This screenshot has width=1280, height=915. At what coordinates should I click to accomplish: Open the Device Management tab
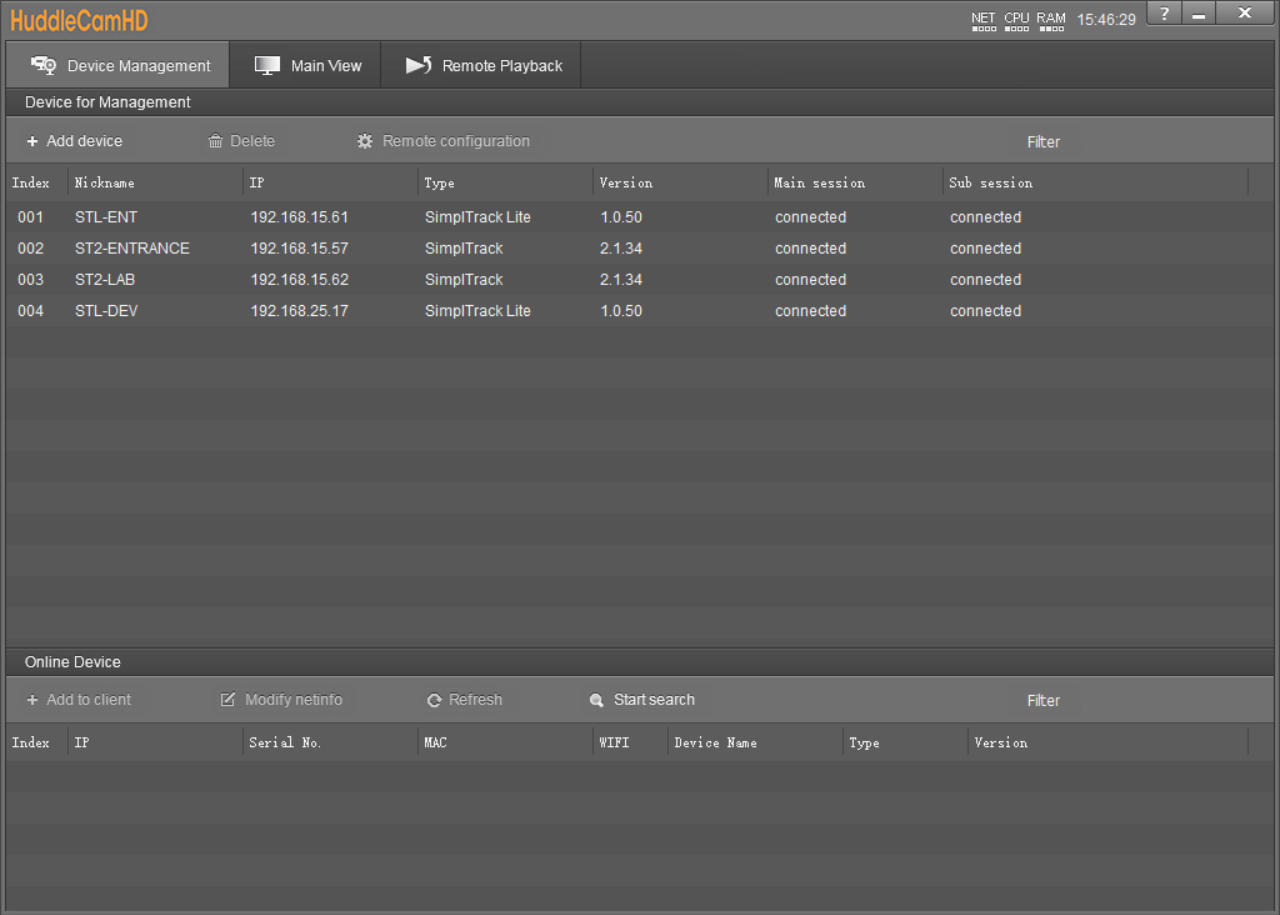coord(118,65)
